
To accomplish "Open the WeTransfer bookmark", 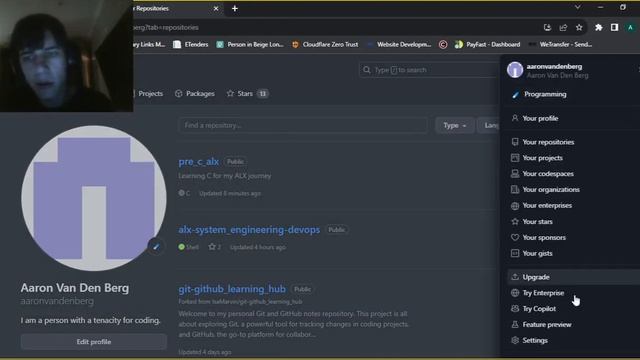I will pyautogui.click(x=560, y=44).
